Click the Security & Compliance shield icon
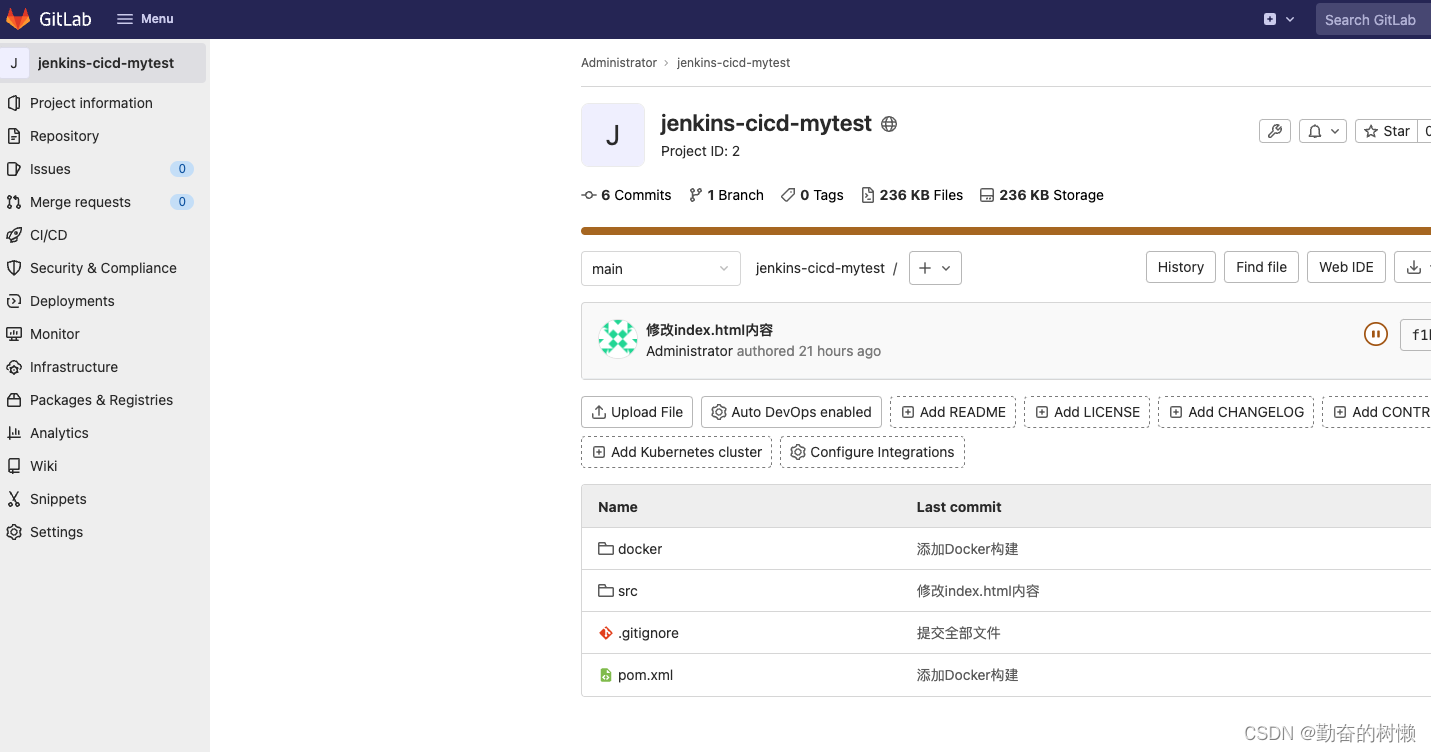Viewport: 1431px width, 752px height. [14, 268]
